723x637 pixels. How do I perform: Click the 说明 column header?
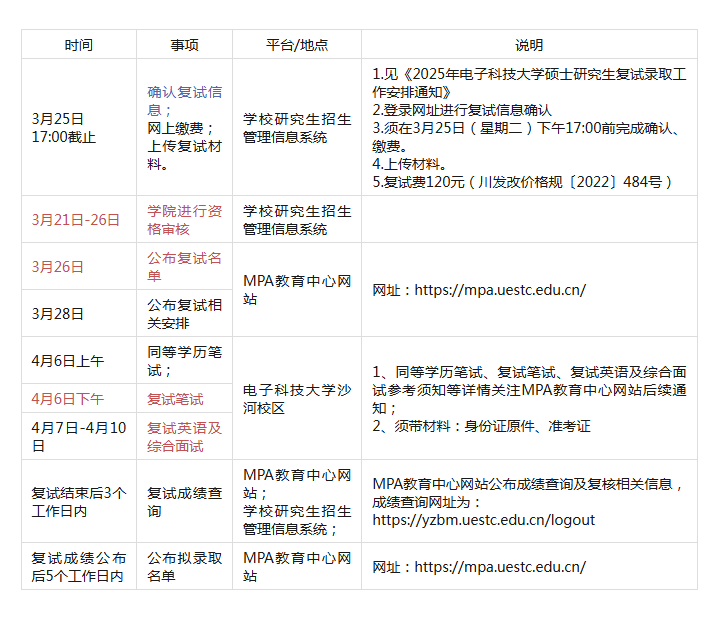point(529,45)
